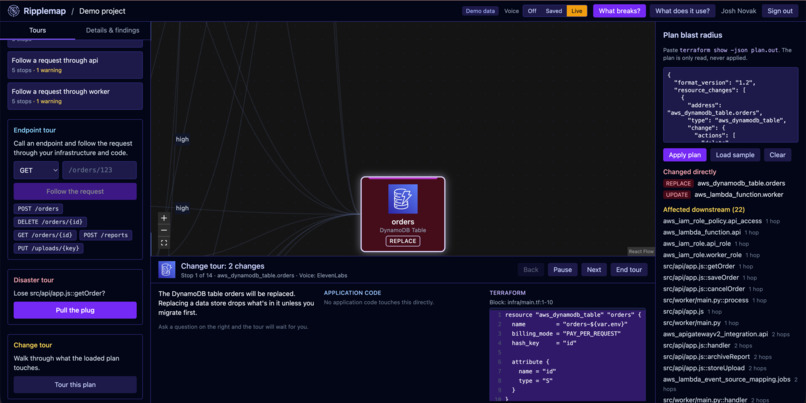Click the Ripplemap logo icon

point(14,11)
